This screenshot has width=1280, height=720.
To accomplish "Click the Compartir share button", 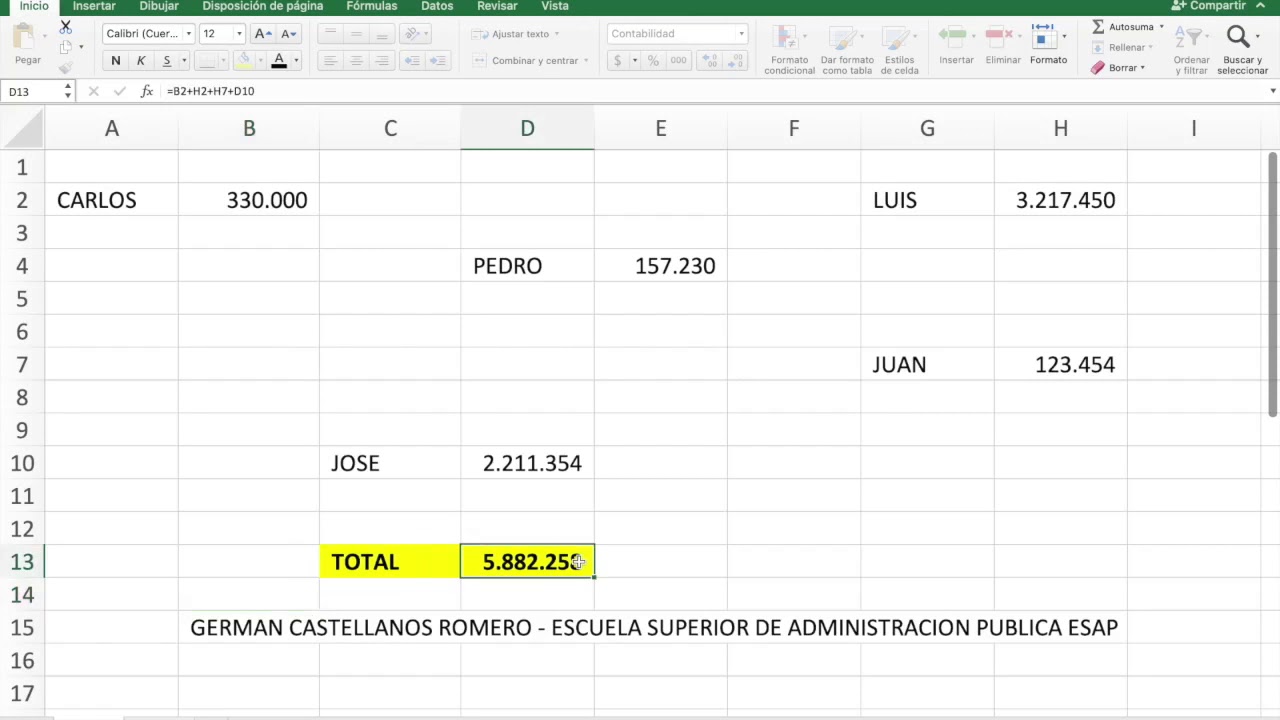I will pos(1209,6).
